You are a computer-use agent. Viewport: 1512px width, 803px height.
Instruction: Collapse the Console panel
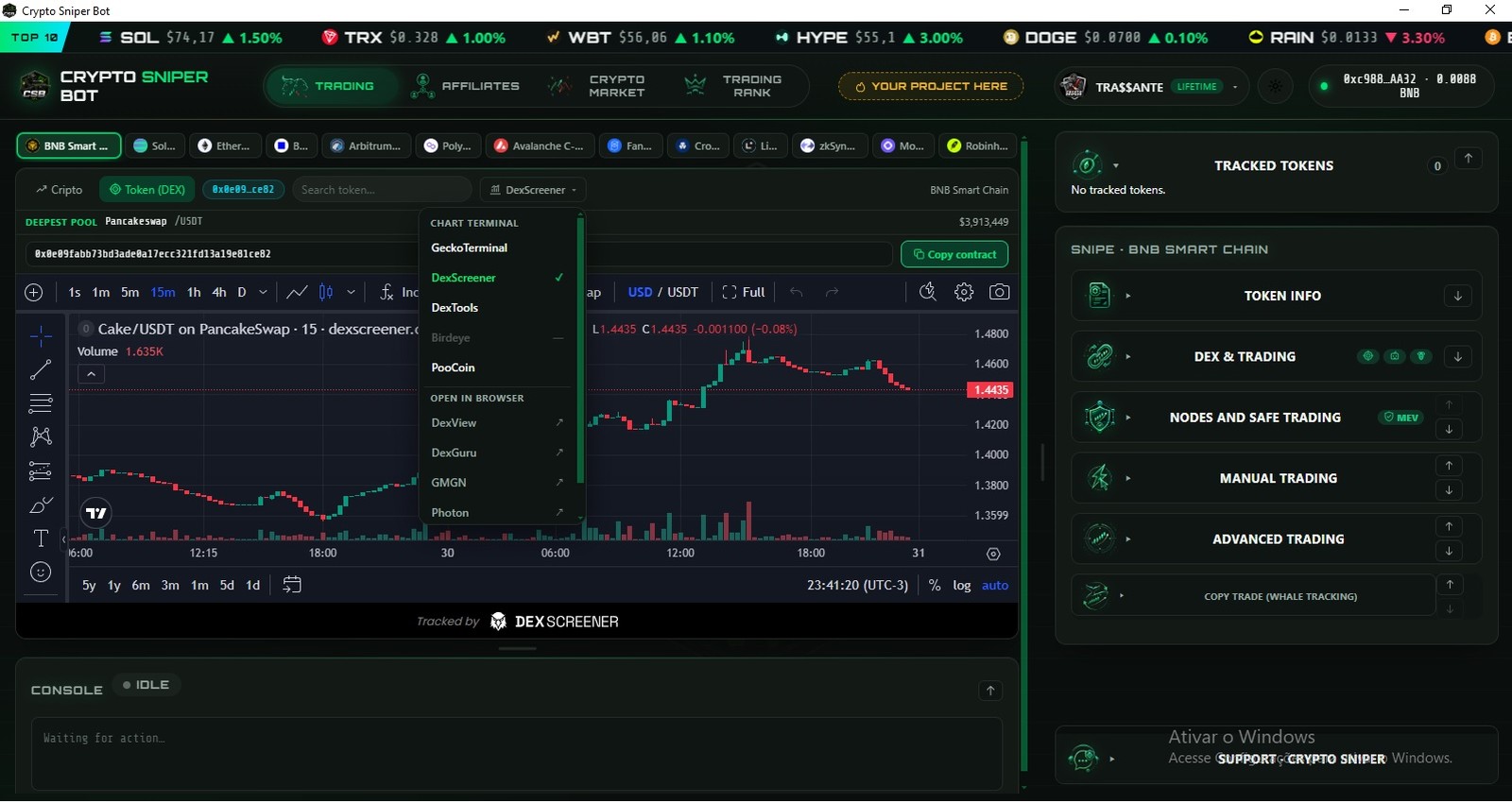[x=990, y=691]
